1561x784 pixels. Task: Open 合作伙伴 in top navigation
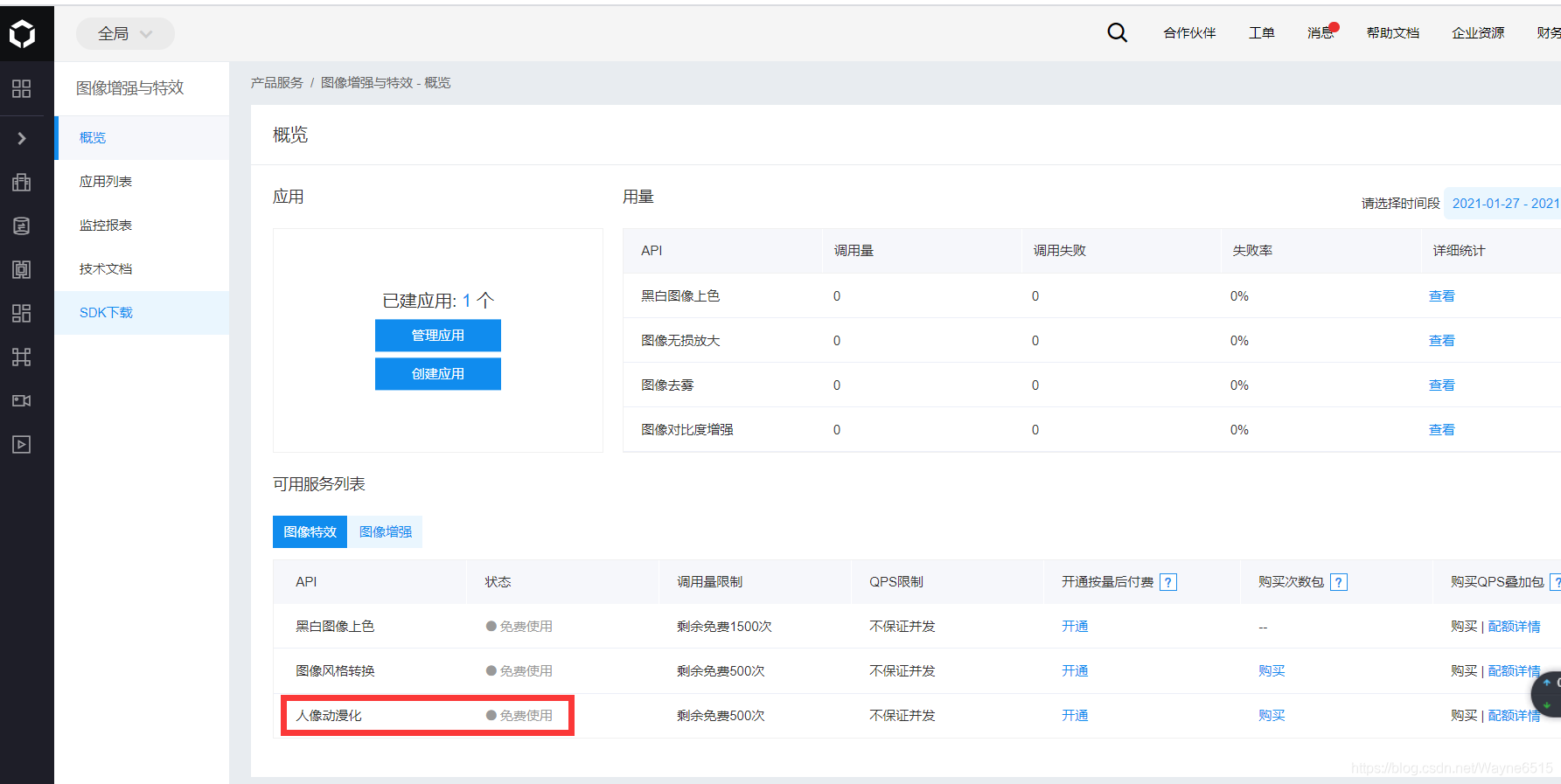coord(1189,33)
